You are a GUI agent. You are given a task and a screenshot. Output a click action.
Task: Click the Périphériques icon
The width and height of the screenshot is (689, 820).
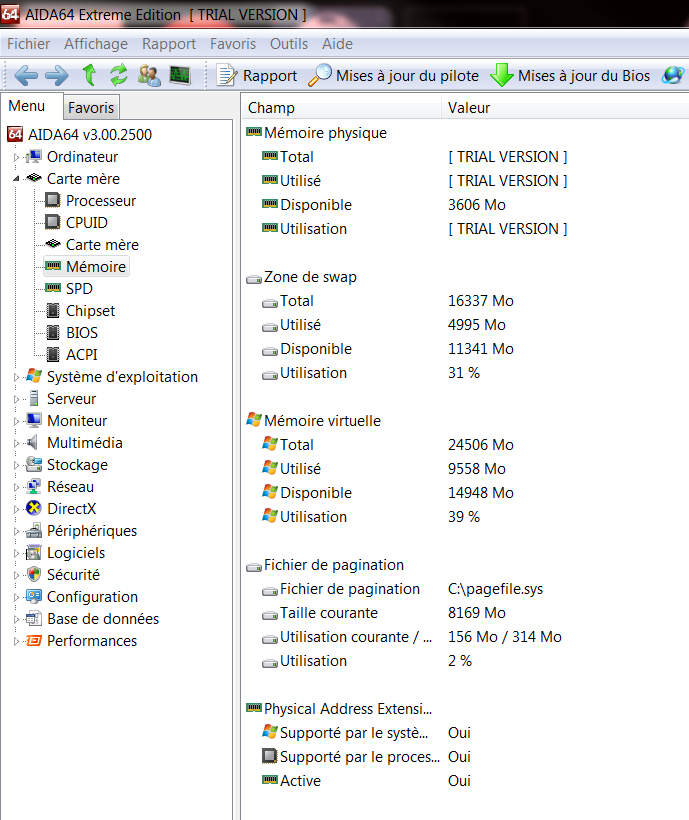pos(33,531)
